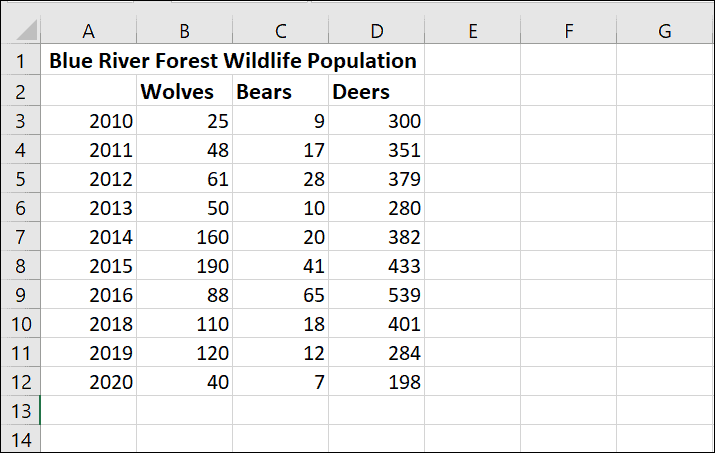Select the cell with value 190
Screen dimensions: 715x453
coord(184,266)
